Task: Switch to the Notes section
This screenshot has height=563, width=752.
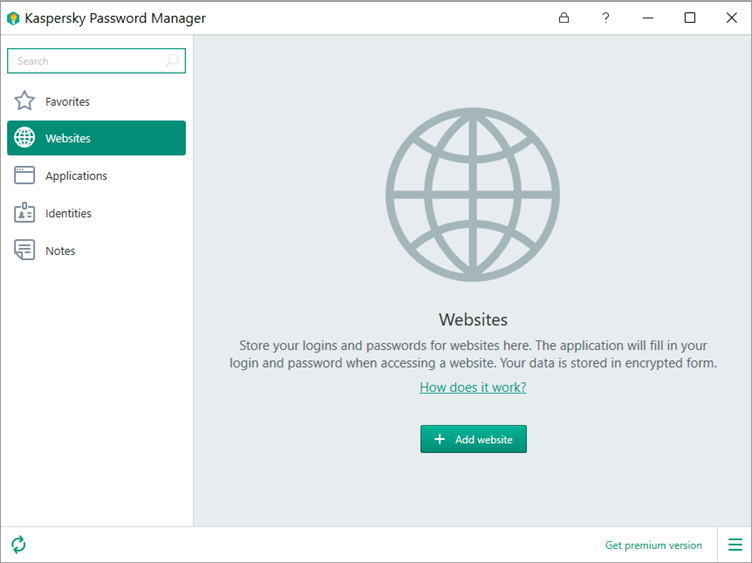Action: click(x=60, y=251)
